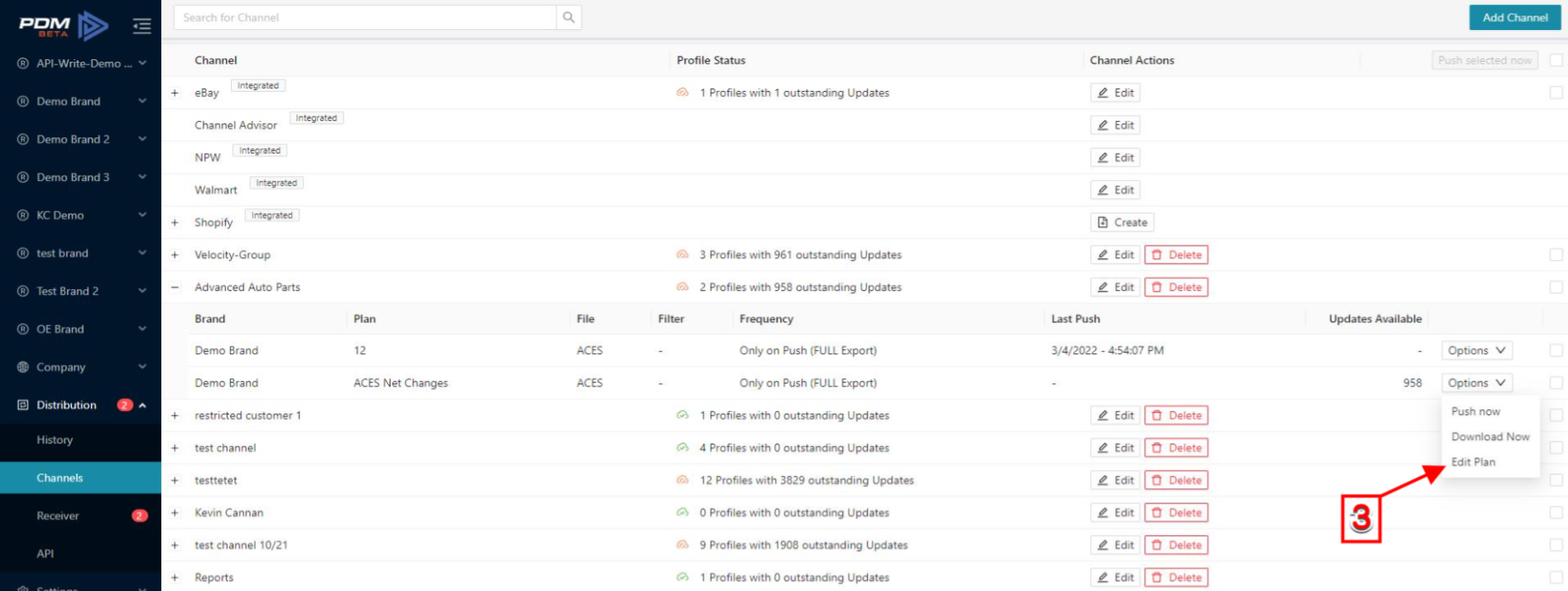The width and height of the screenshot is (1568, 591).
Task: Expand the testtetet channel row
Action: (x=175, y=480)
